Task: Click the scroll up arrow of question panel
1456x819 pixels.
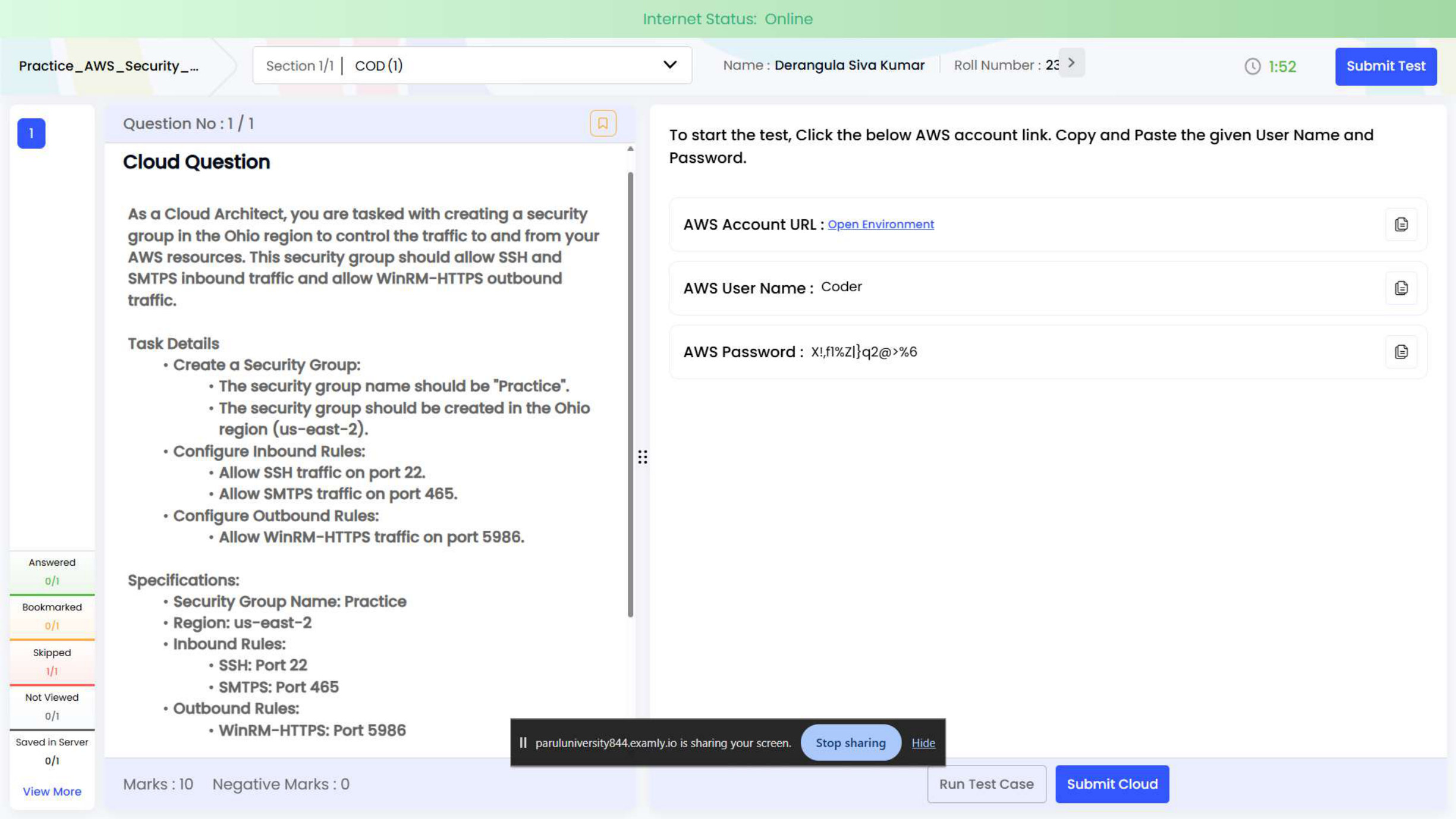Action: (x=630, y=149)
